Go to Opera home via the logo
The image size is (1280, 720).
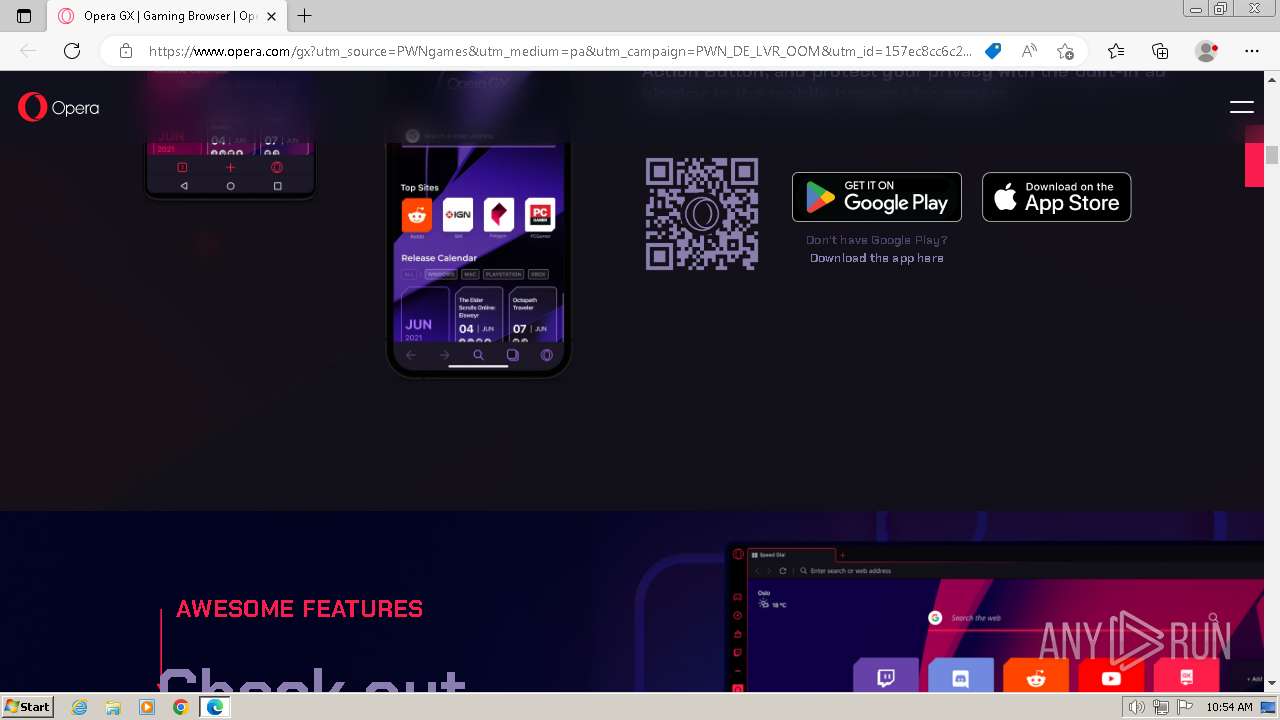(x=58, y=107)
